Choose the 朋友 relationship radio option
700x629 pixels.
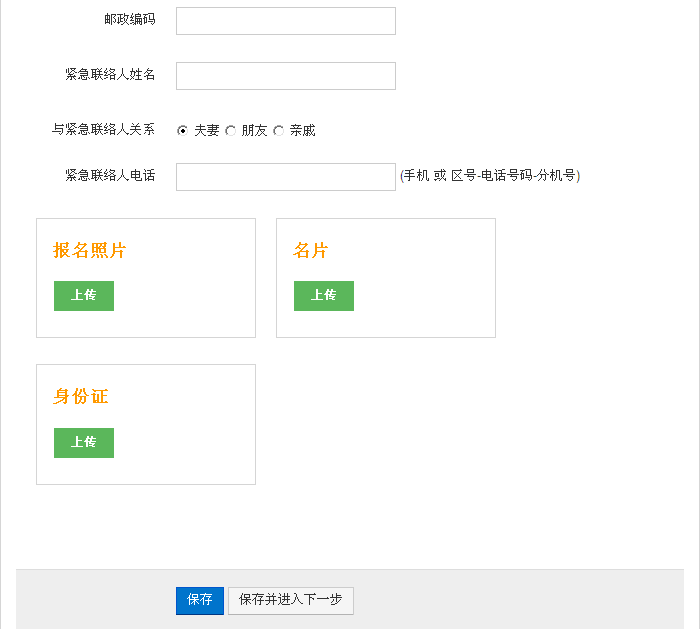pos(230,131)
